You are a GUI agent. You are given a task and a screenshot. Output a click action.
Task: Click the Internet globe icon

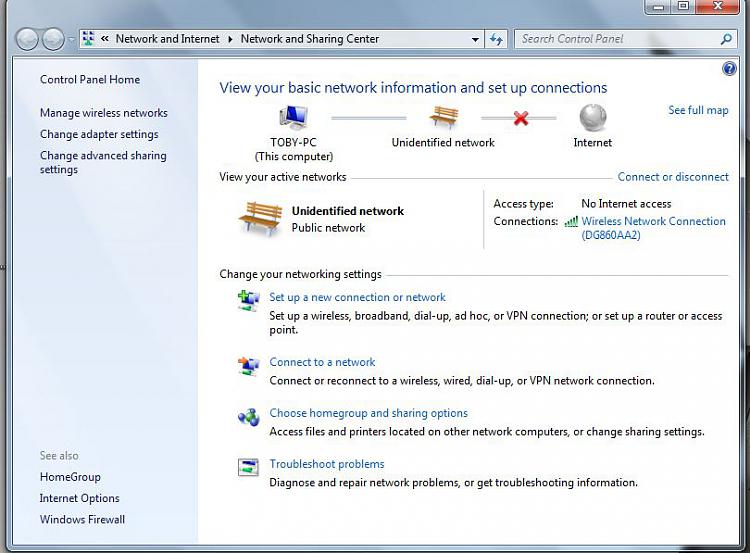pos(593,118)
